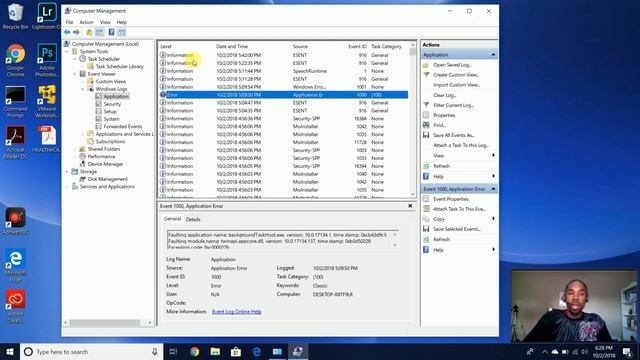640x360 pixels.
Task: Open Acrobat Reader DC desktop icon
Action: pyautogui.click(x=16, y=142)
